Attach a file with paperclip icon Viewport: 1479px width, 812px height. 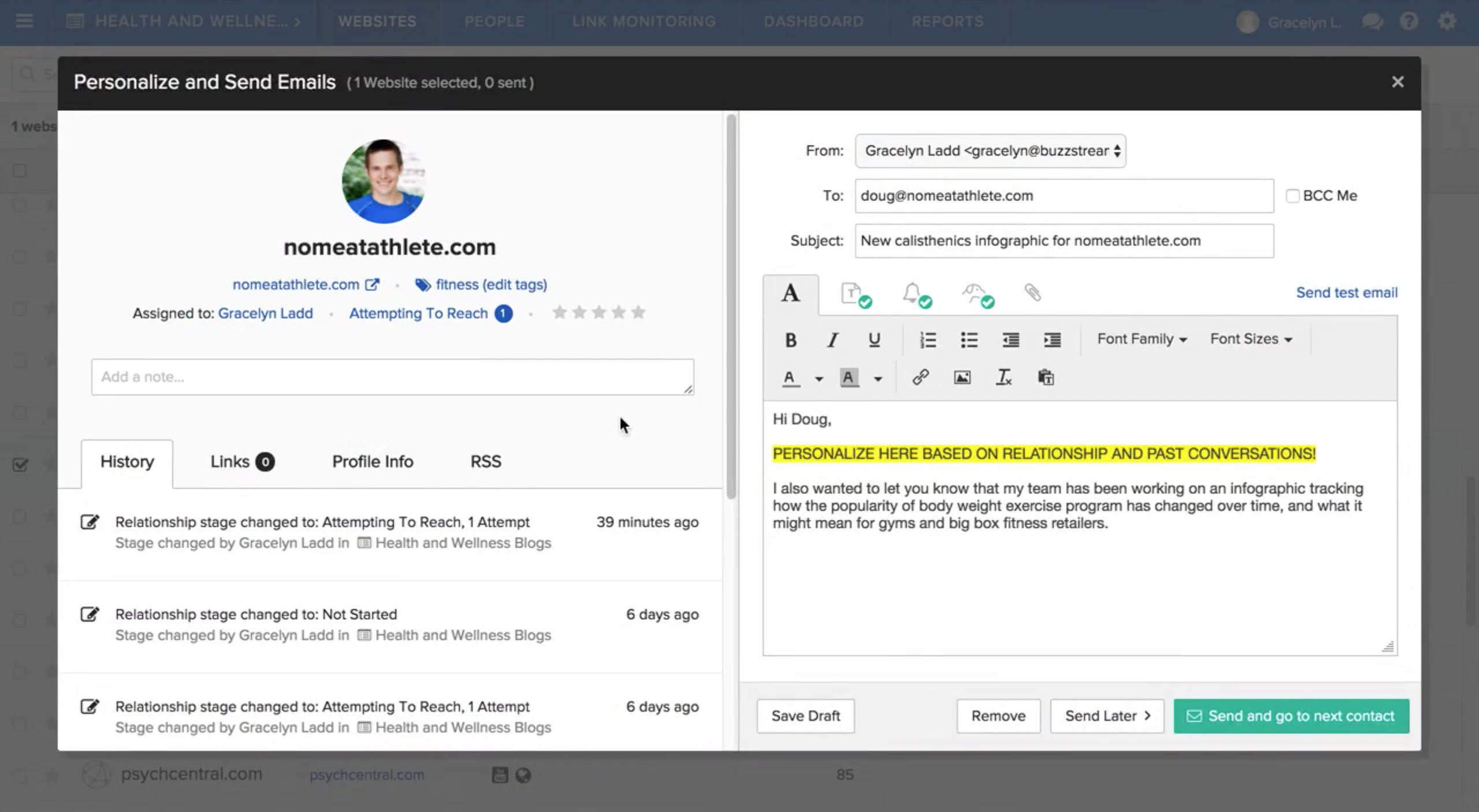point(1033,293)
